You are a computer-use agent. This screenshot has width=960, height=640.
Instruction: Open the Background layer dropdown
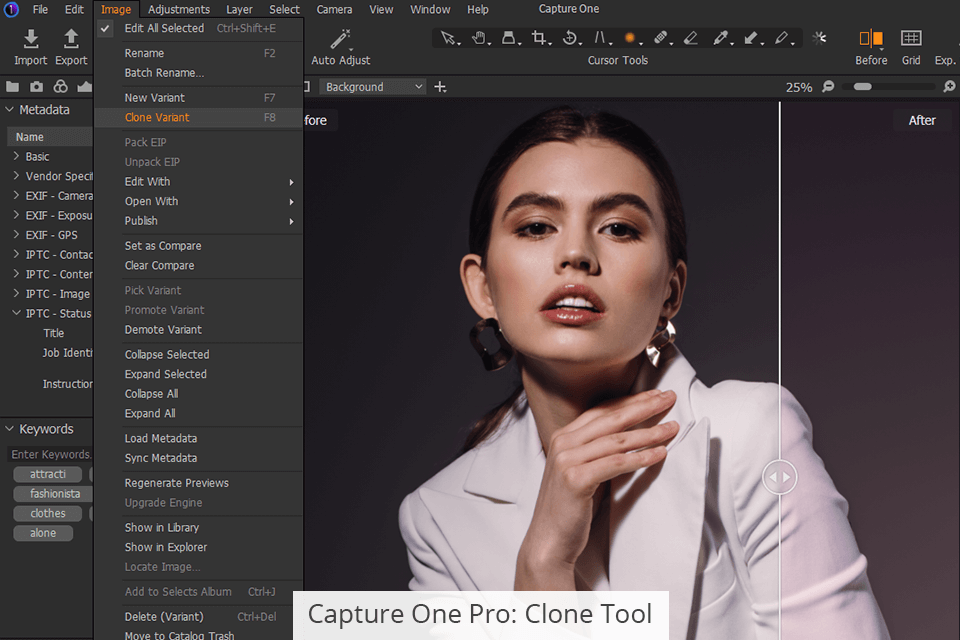pyautogui.click(x=372, y=87)
